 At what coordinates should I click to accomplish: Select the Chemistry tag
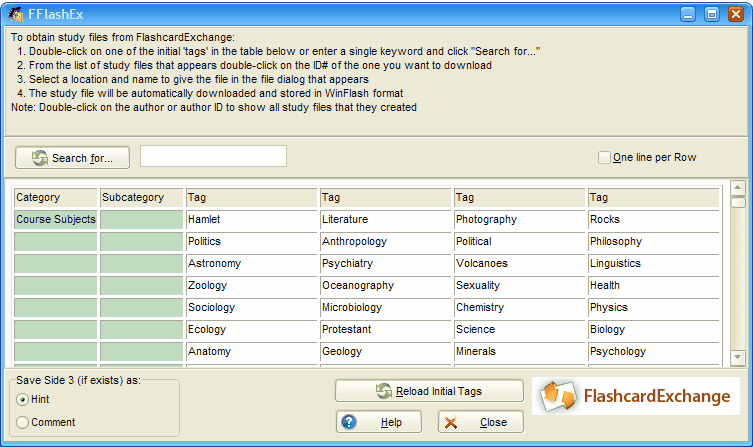point(520,308)
